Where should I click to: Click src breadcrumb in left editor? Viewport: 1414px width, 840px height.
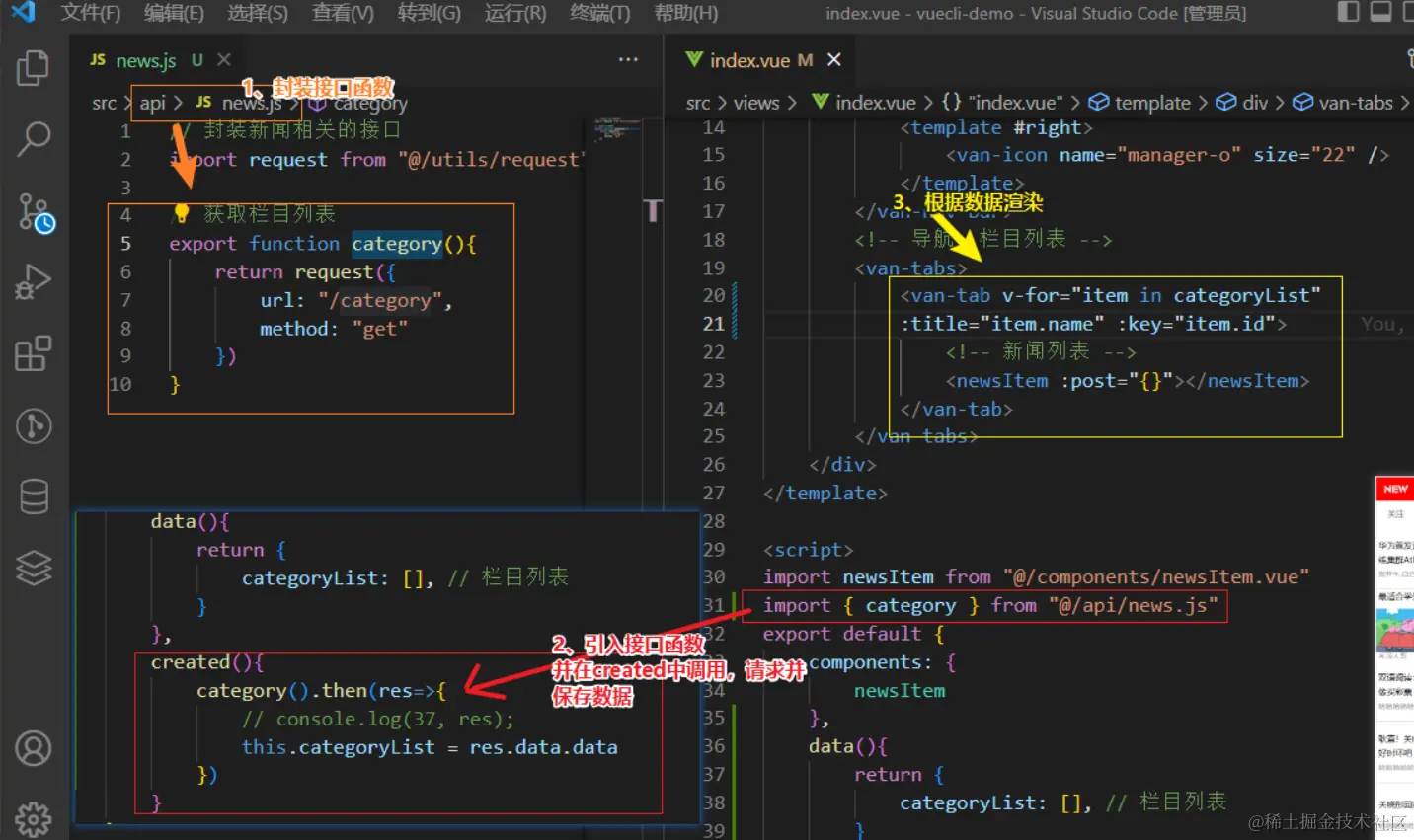click(x=104, y=103)
